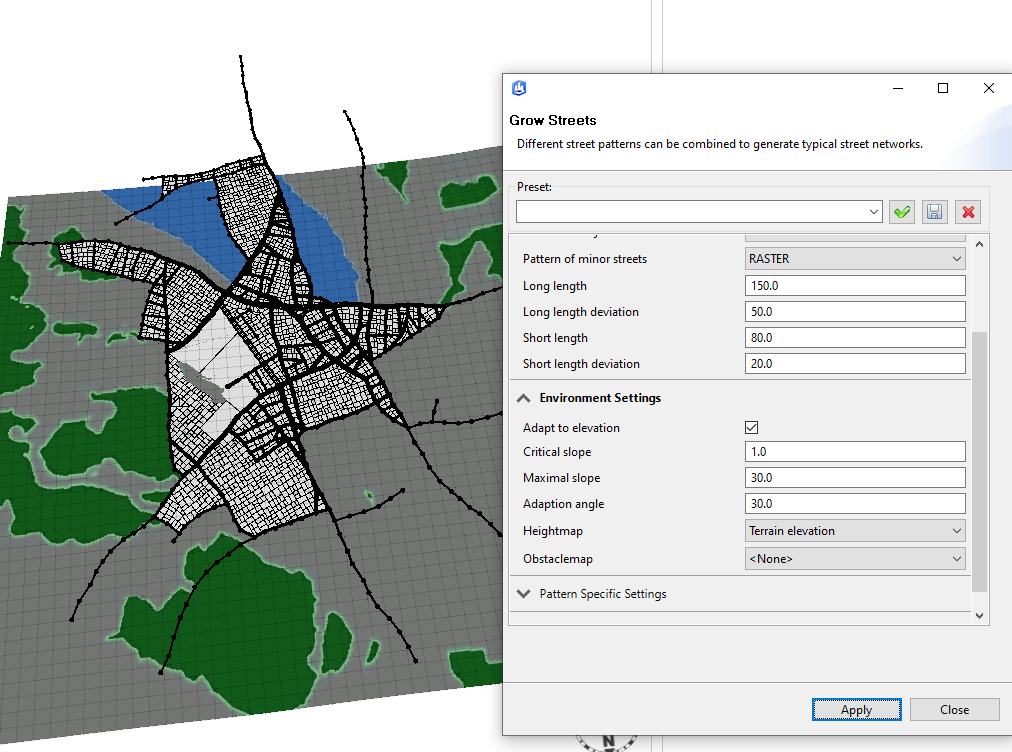Select the Long length value field
This screenshot has width=1012, height=752.
[x=854, y=285]
